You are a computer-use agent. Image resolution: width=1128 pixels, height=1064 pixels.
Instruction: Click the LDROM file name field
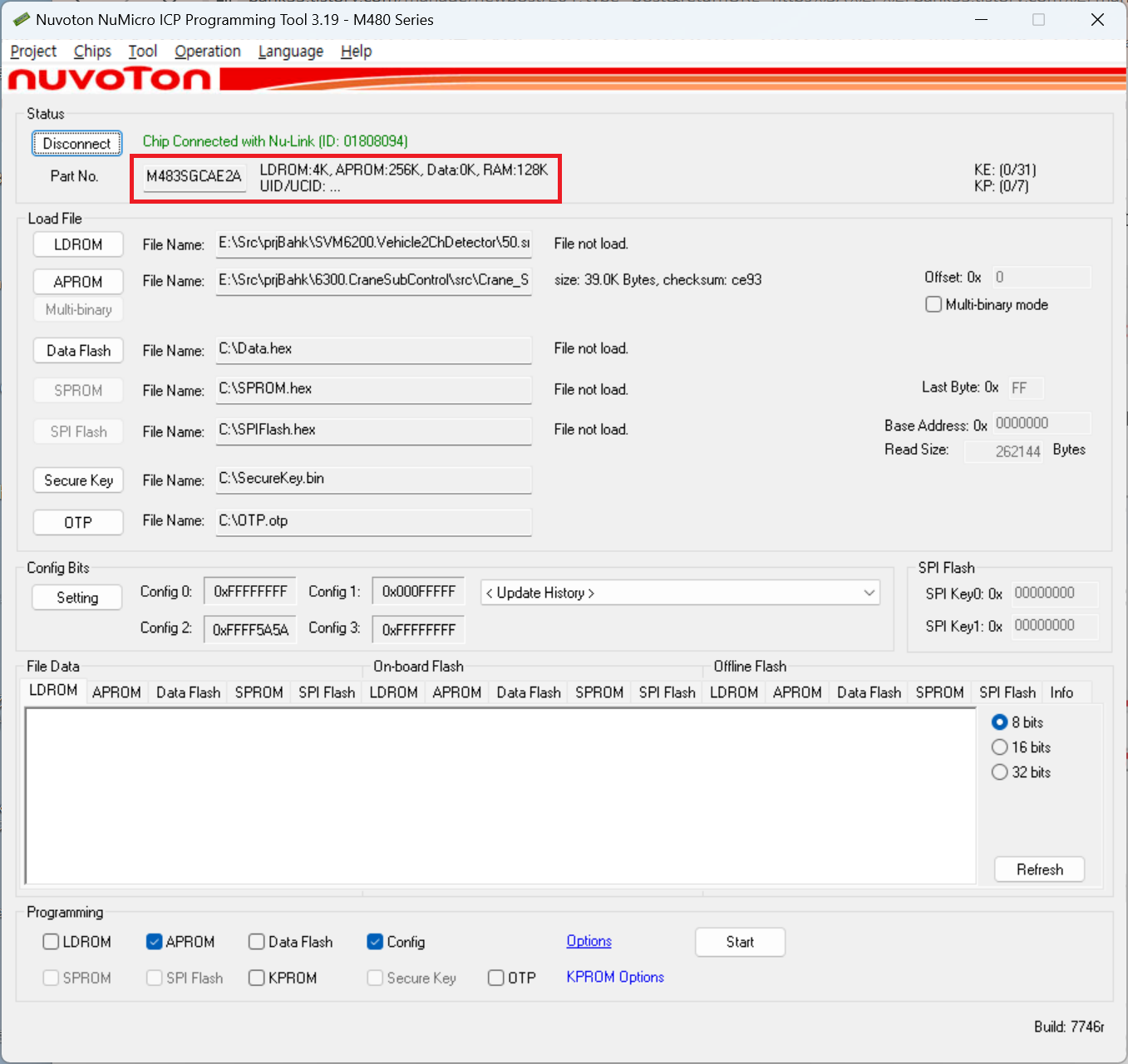coord(374,244)
